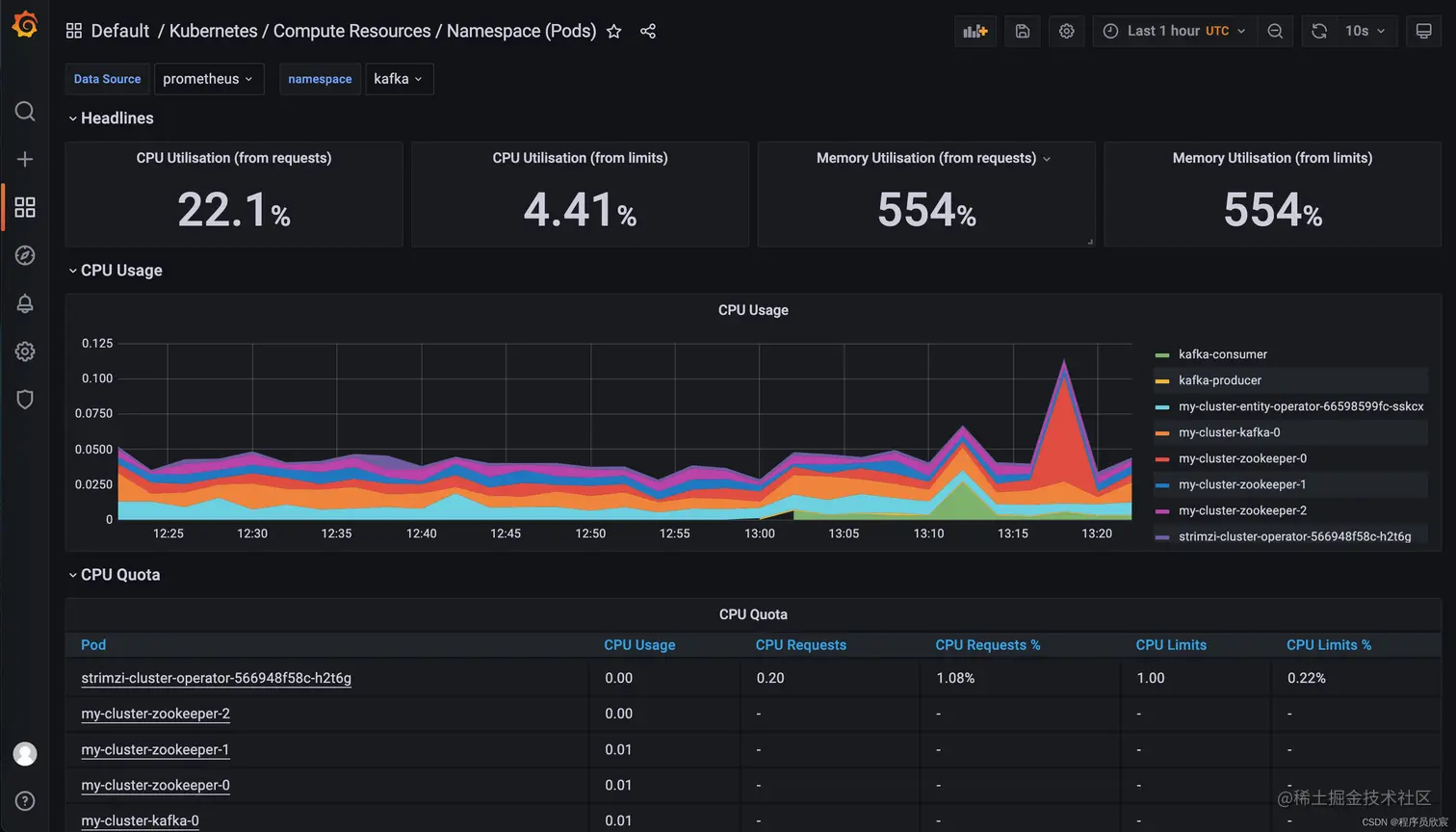Open my-cluster-zookeeper-0 pod link in table
Viewport: 1456px width, 832px height.
pos(155,785)
